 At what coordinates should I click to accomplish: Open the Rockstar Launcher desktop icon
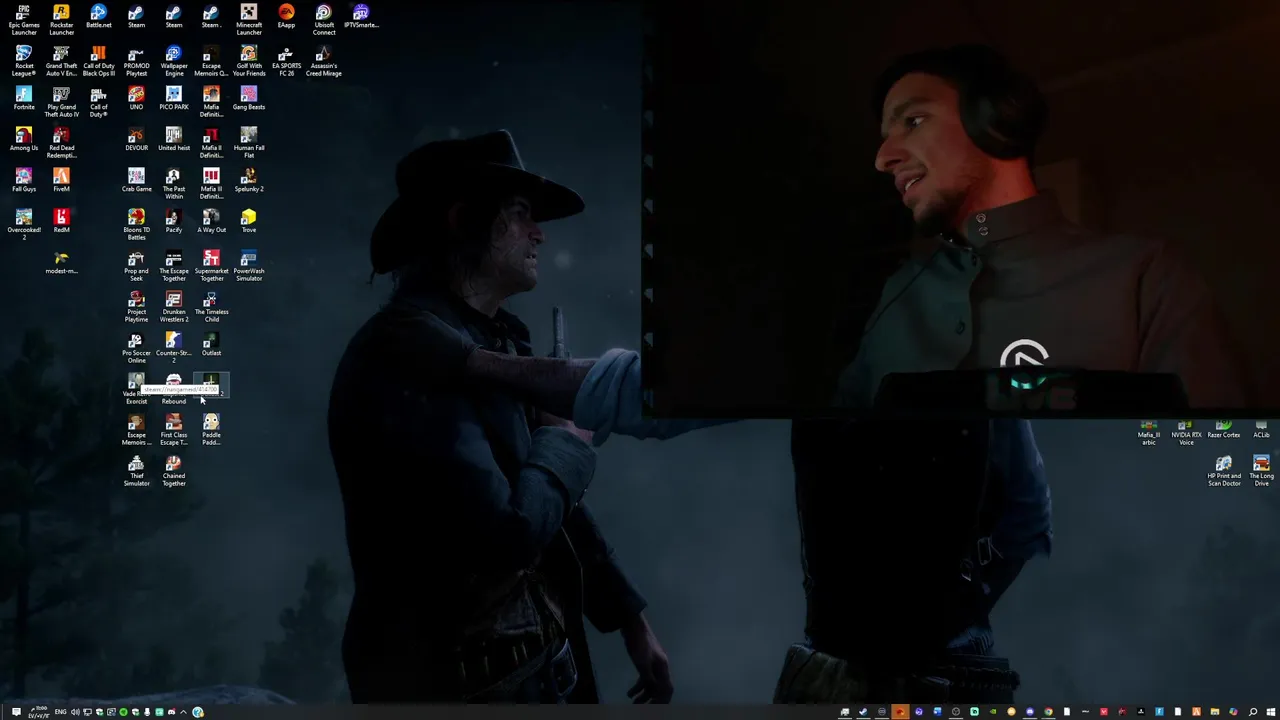point(61,20)
